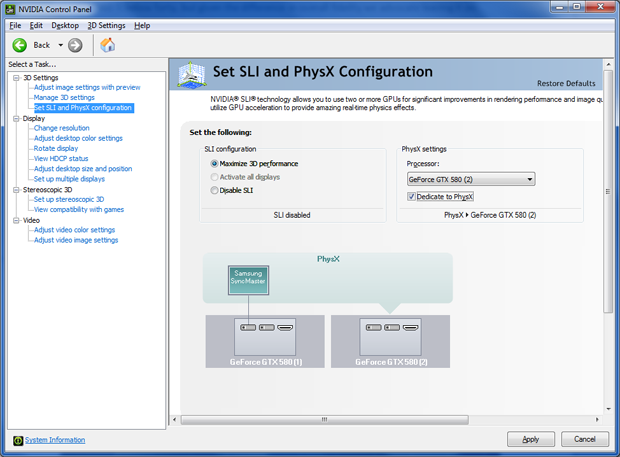Open the PhysX Processor dropdown
The height and width of the screenshot is (457, 620).
click(471, 179)
